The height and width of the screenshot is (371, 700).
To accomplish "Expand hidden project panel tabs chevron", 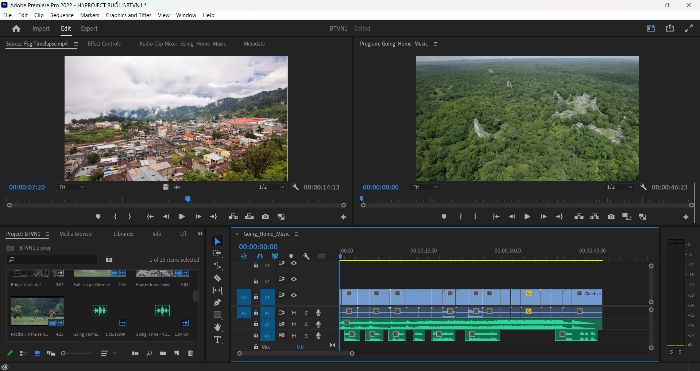I will click(200, 233).
